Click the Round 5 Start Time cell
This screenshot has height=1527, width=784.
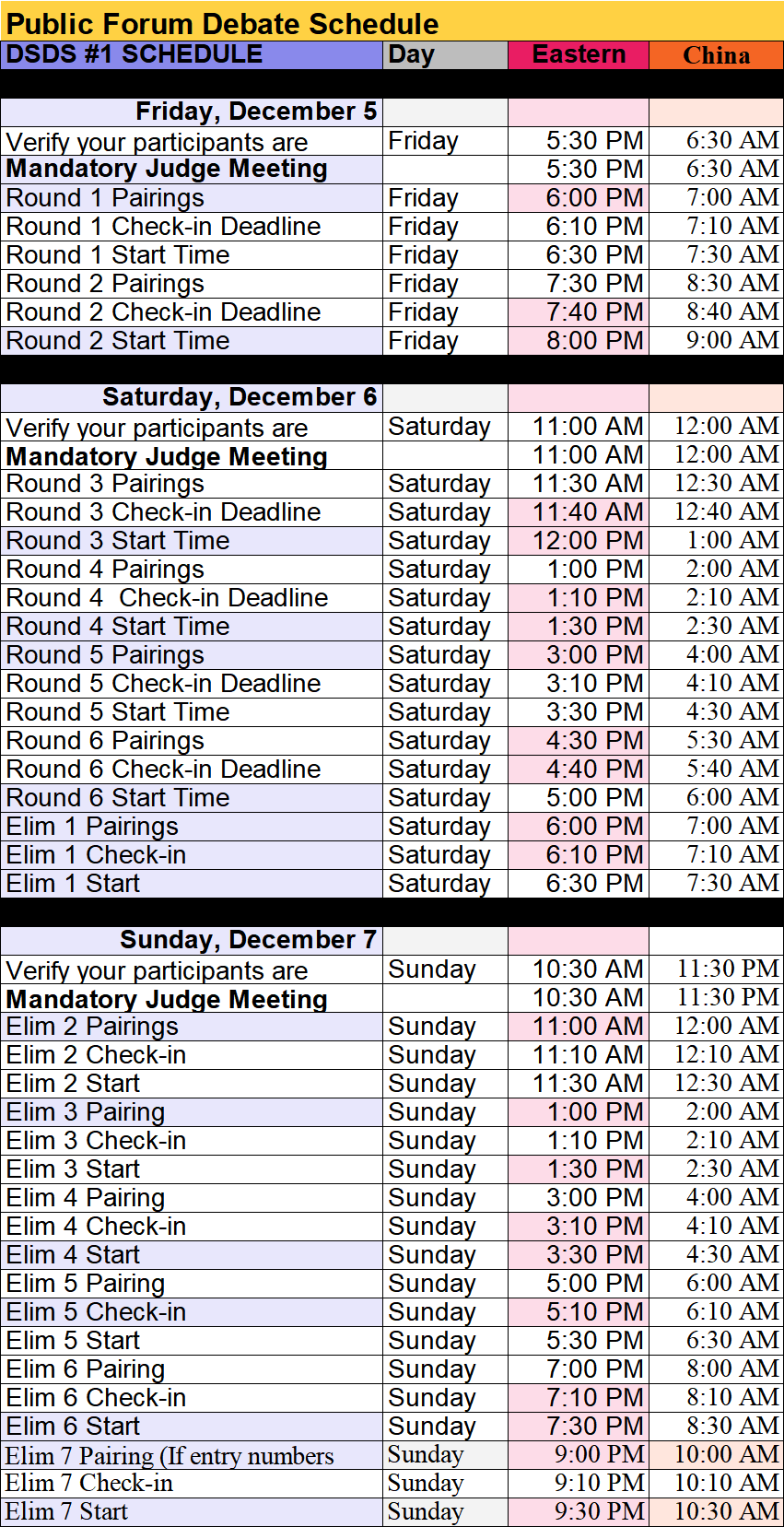(118, 712)
